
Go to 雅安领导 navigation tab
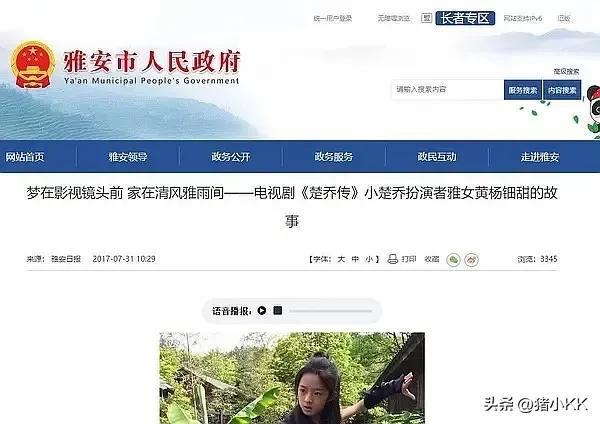[128, 157]
